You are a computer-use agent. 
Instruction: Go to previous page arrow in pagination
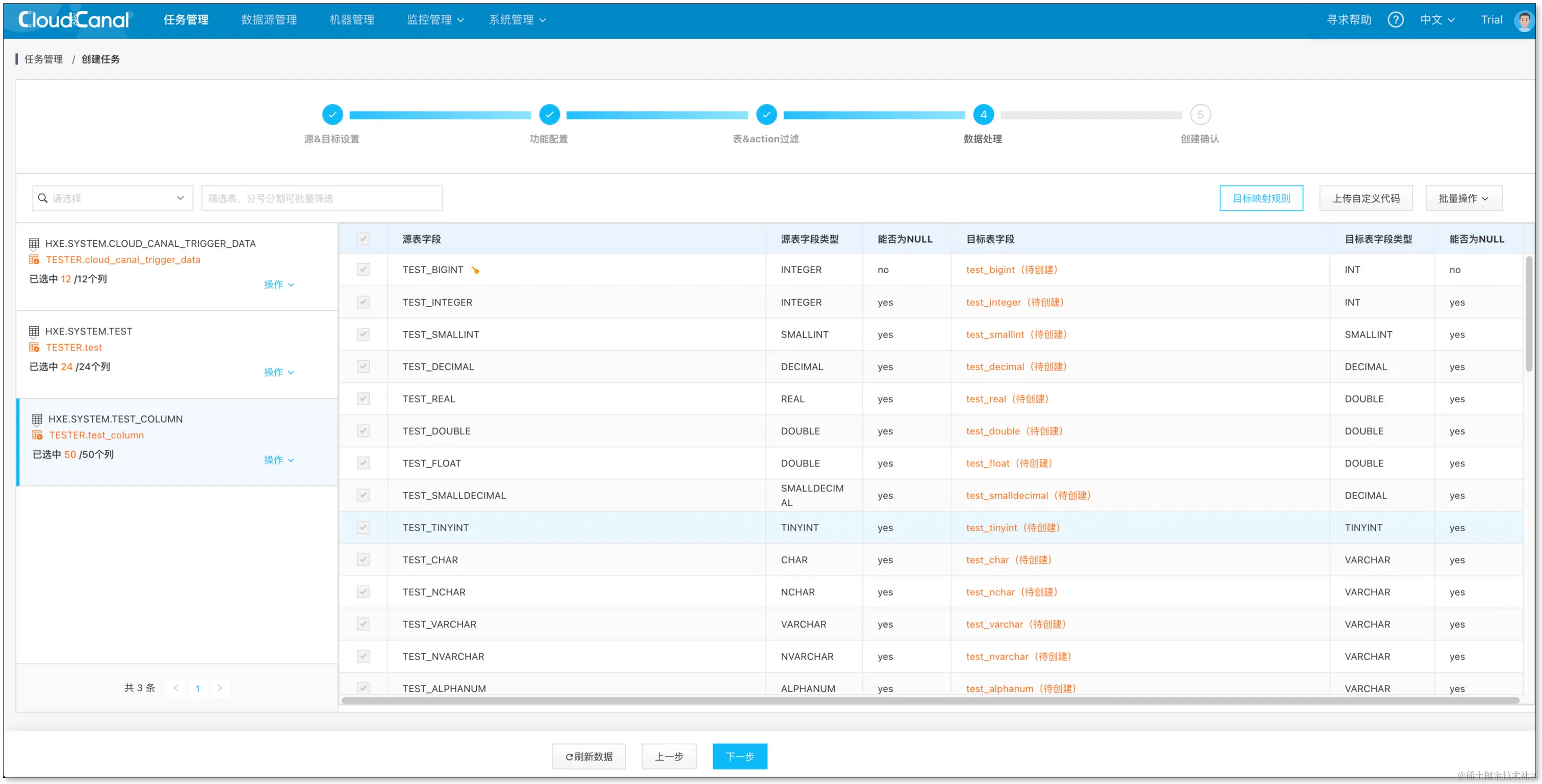[x=176, y=688]
